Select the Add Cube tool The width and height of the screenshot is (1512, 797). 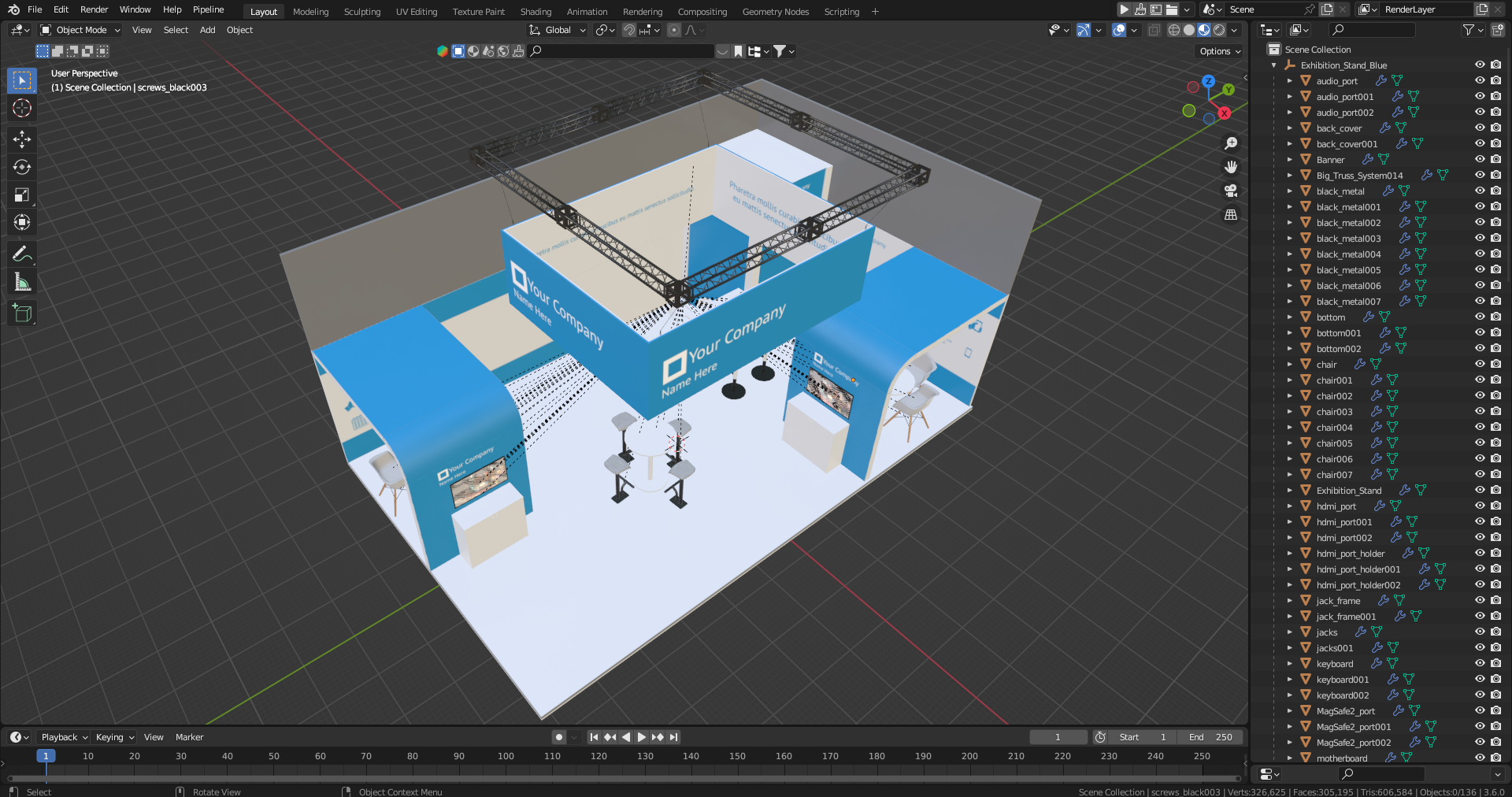(x=22, y=313)
